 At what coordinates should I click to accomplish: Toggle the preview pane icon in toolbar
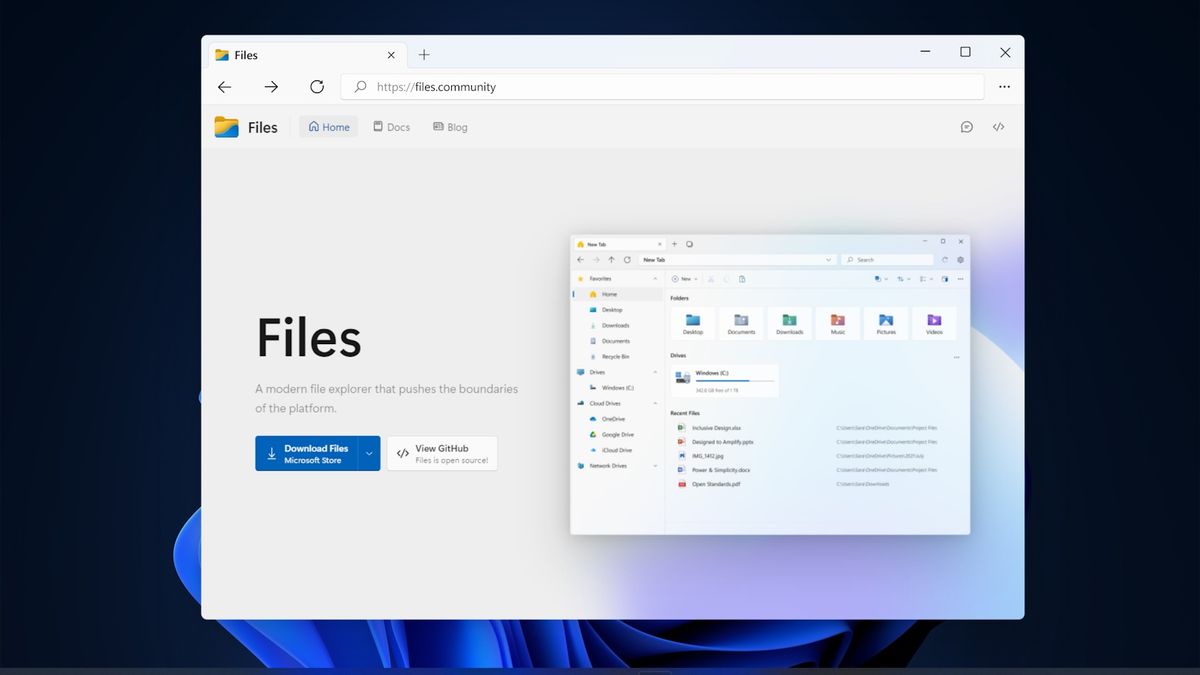(945, 279)
